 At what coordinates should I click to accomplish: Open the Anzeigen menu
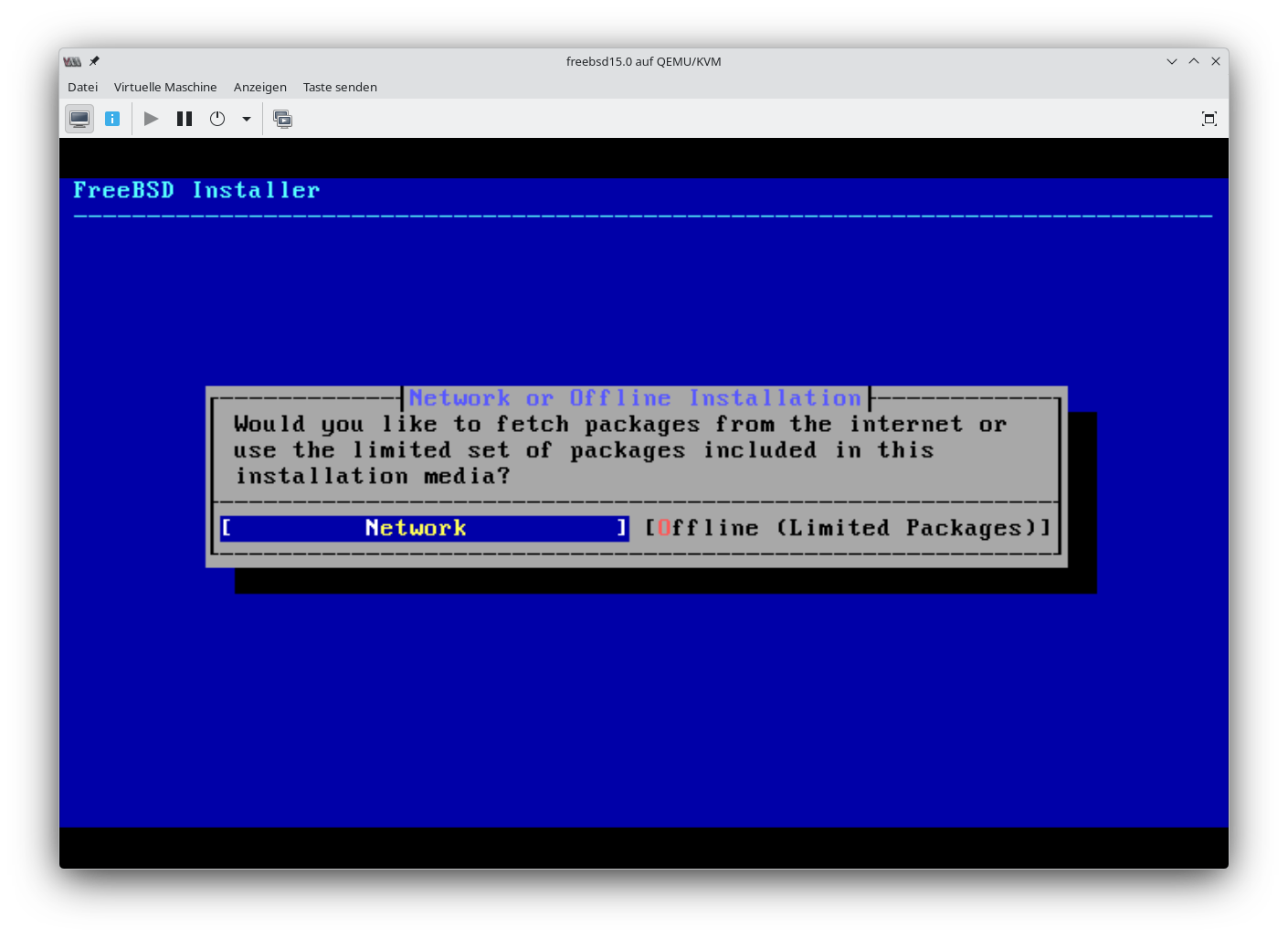coord(260,87)
